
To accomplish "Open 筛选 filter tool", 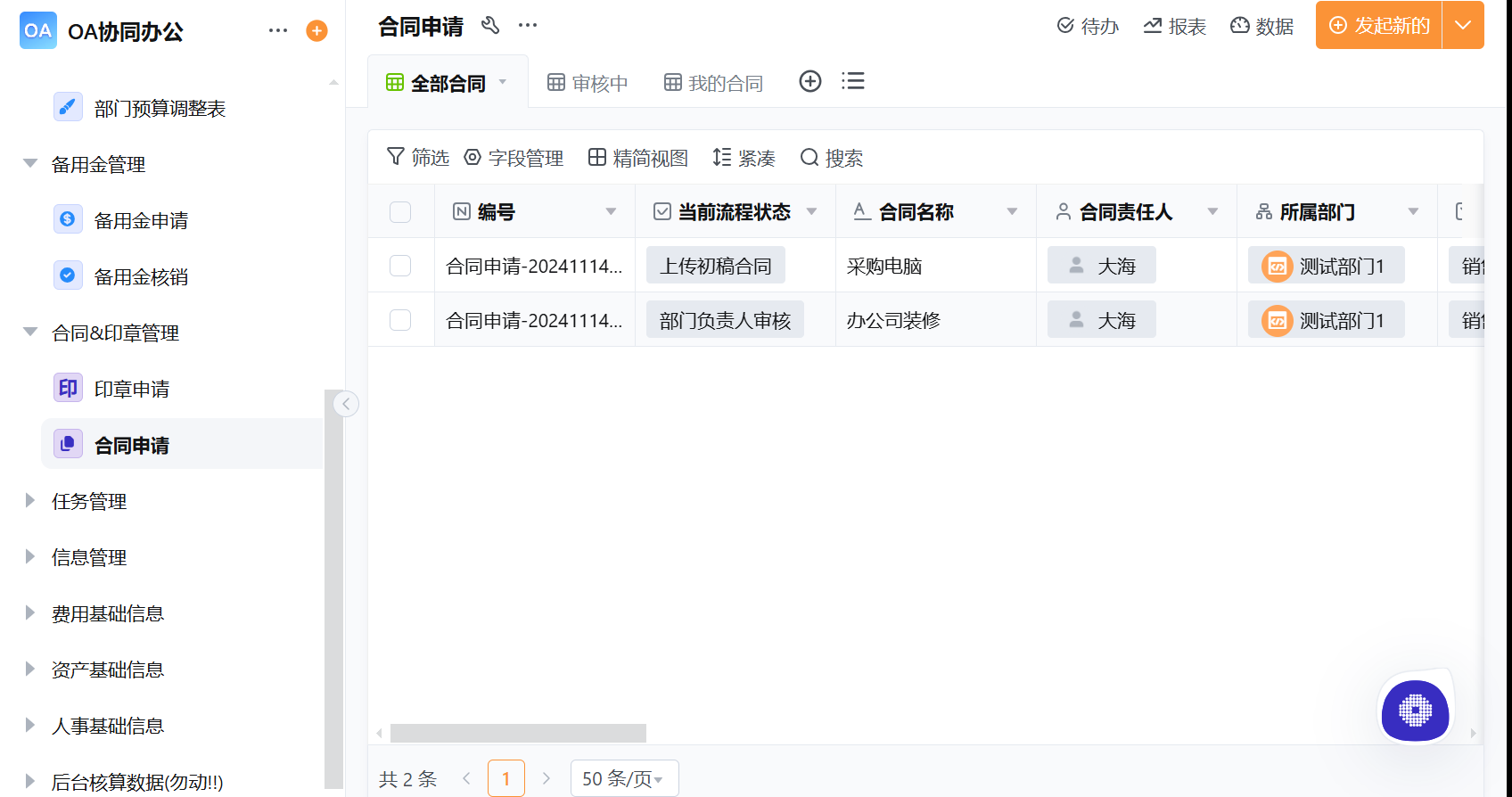I will point(417,158).
